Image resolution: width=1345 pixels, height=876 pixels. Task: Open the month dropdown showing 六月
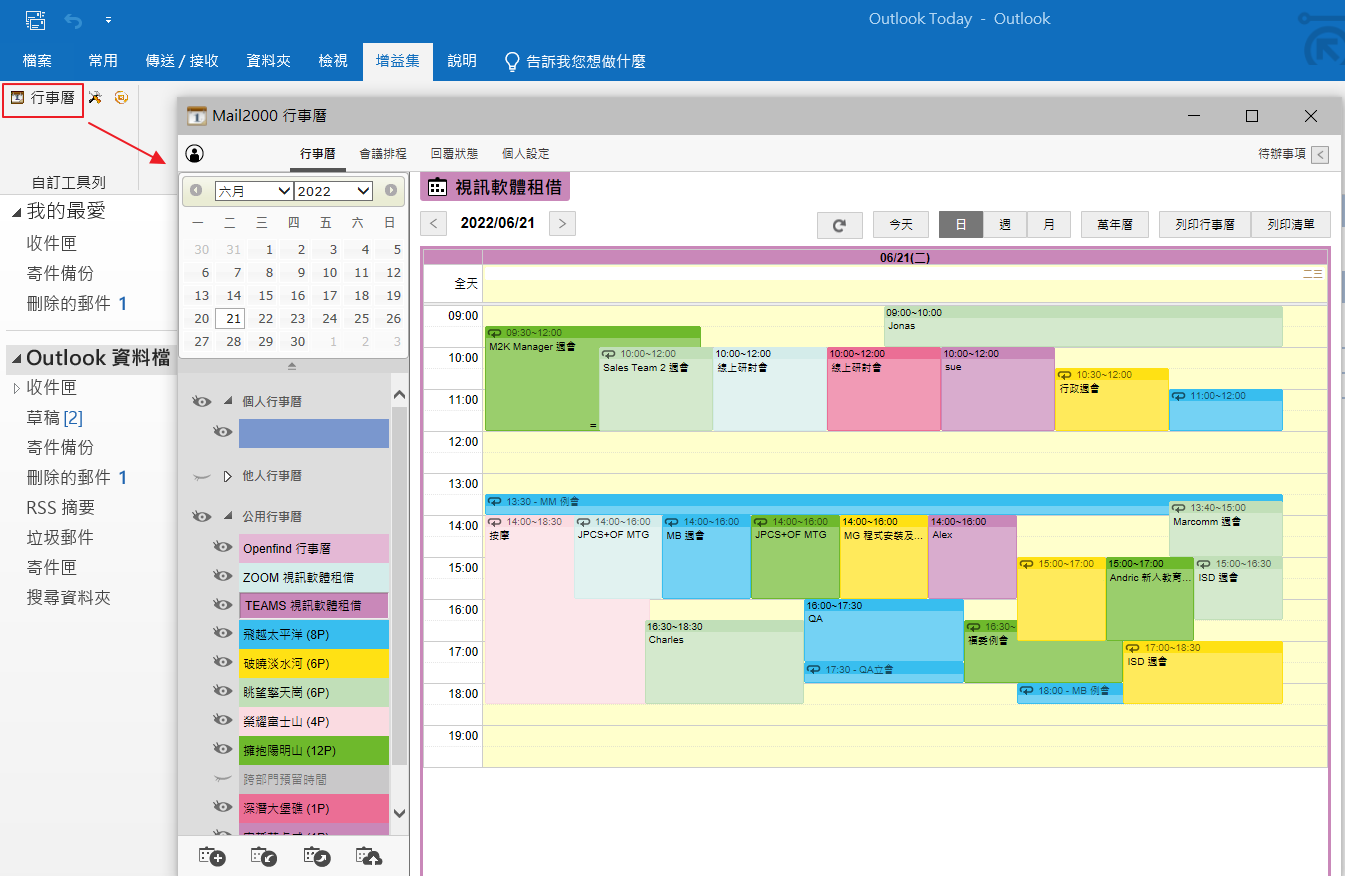[x=254, y=190]
